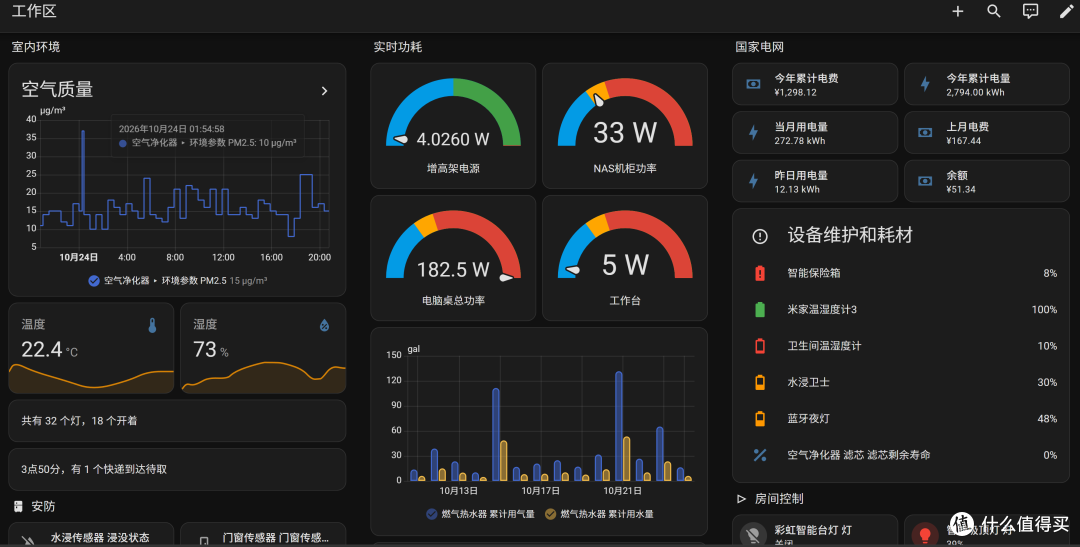Click the 滤芯剩余寿命 0% value
Screen dimensions: 1080x547
(x=1050, y=455)
